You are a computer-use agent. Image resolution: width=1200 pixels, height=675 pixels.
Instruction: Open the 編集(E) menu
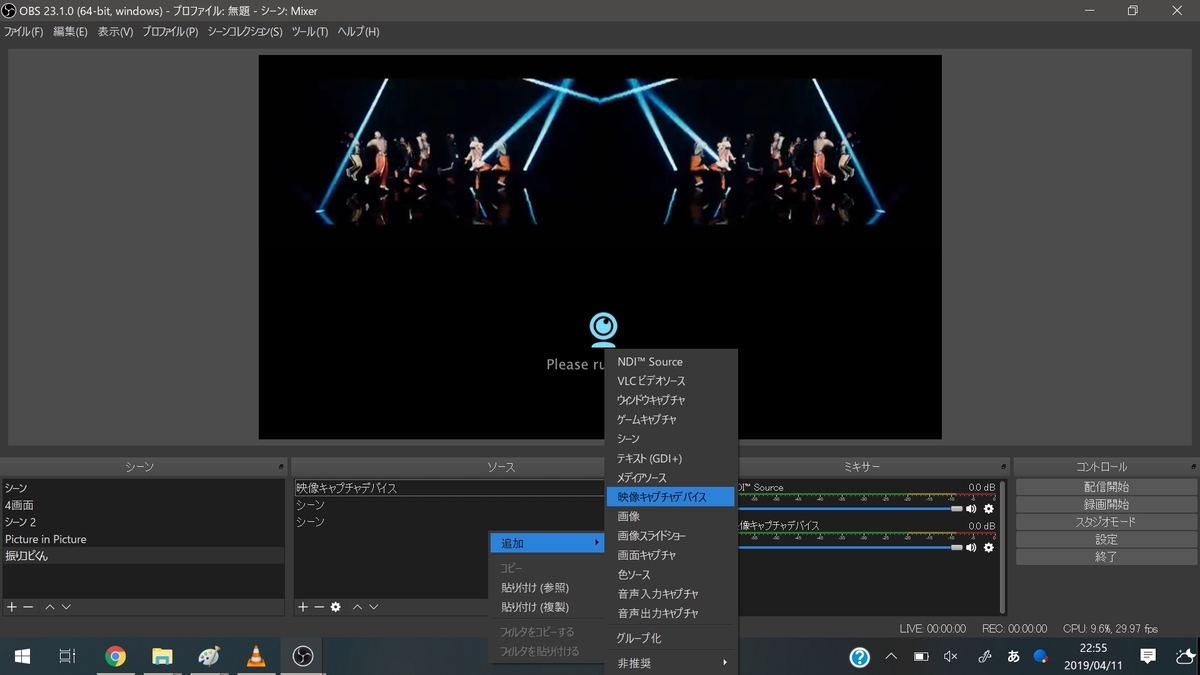click(70, 32)
